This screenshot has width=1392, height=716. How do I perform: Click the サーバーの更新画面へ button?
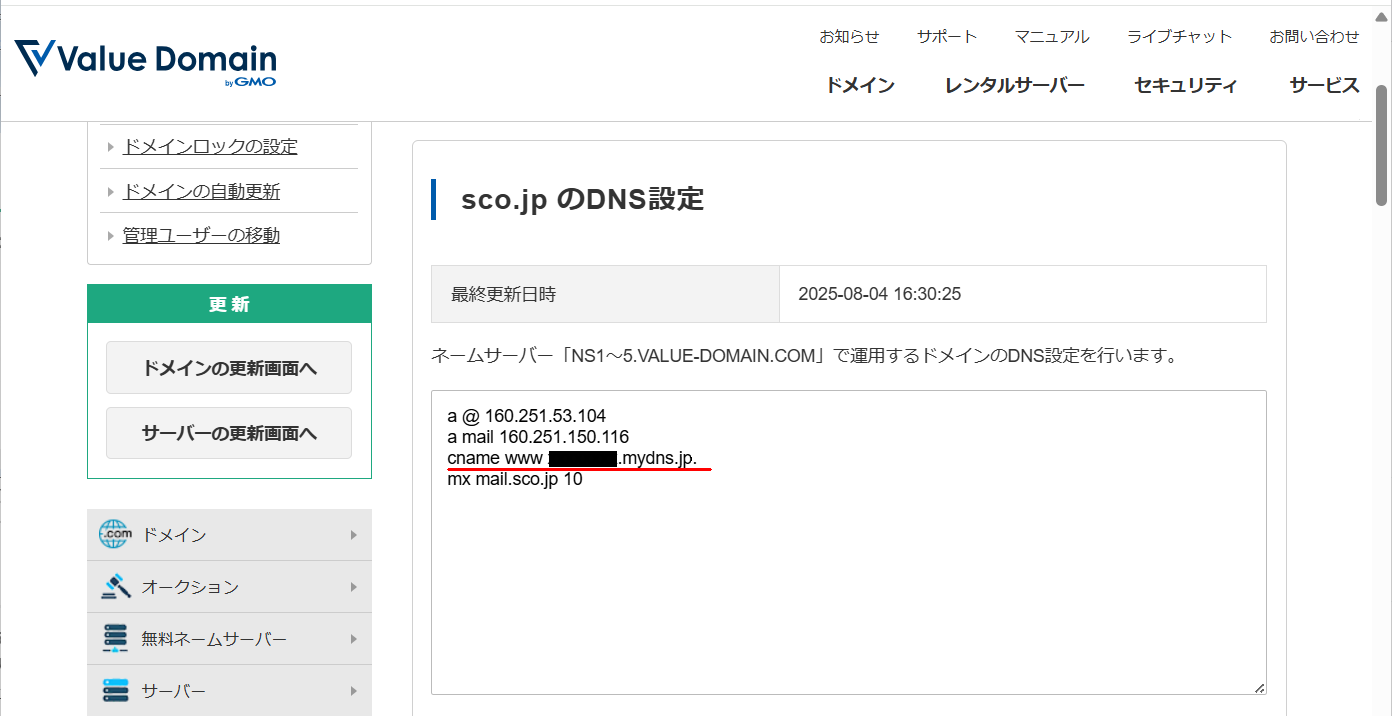click(x=229, y=433)
